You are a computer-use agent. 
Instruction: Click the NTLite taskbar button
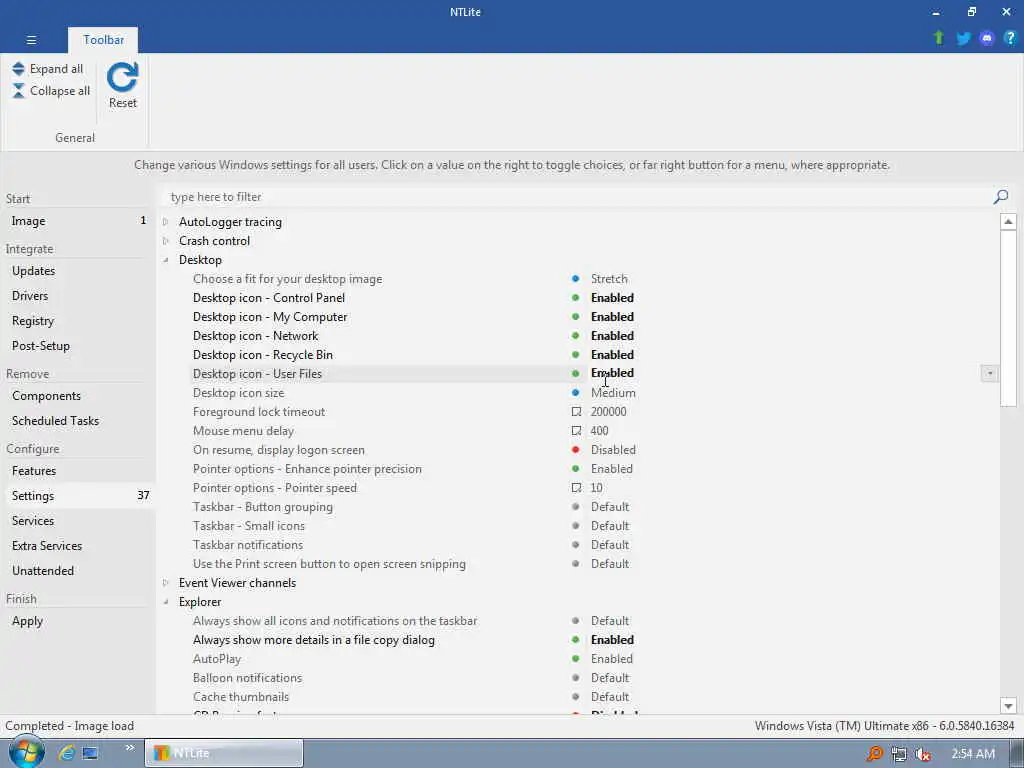[223, 753]
